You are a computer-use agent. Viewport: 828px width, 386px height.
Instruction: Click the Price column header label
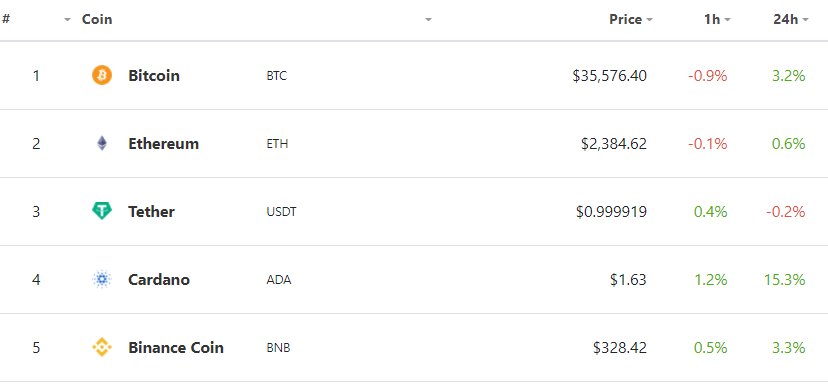click(625, 20)
